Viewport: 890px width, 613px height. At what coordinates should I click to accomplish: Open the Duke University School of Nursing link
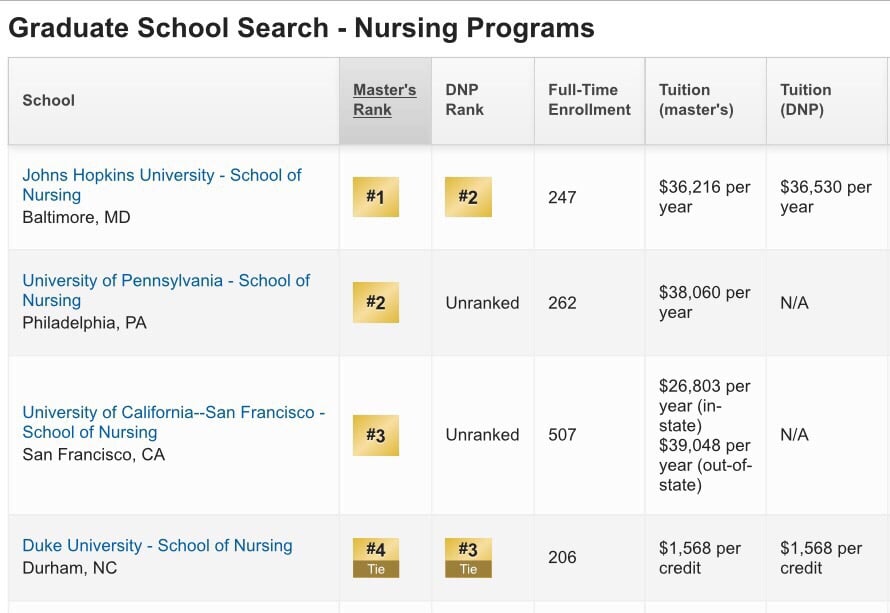(160, 545)
